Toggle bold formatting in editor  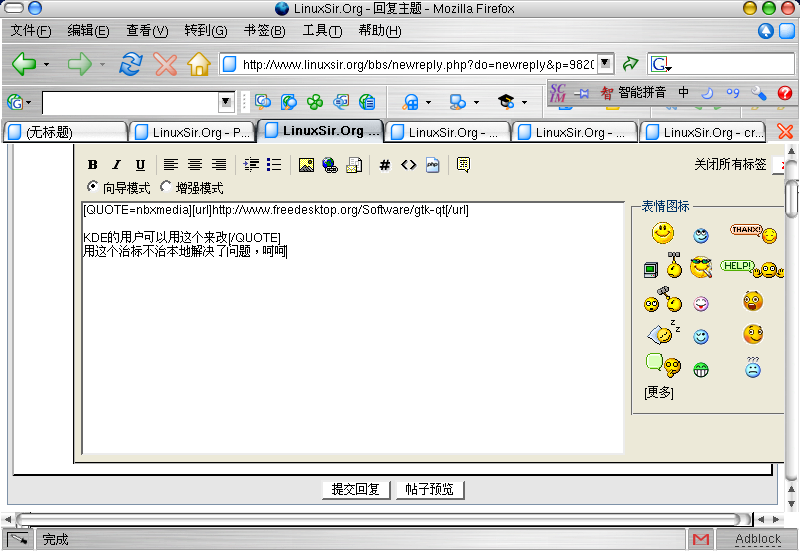pyautogui.click(x=92, y=165)
